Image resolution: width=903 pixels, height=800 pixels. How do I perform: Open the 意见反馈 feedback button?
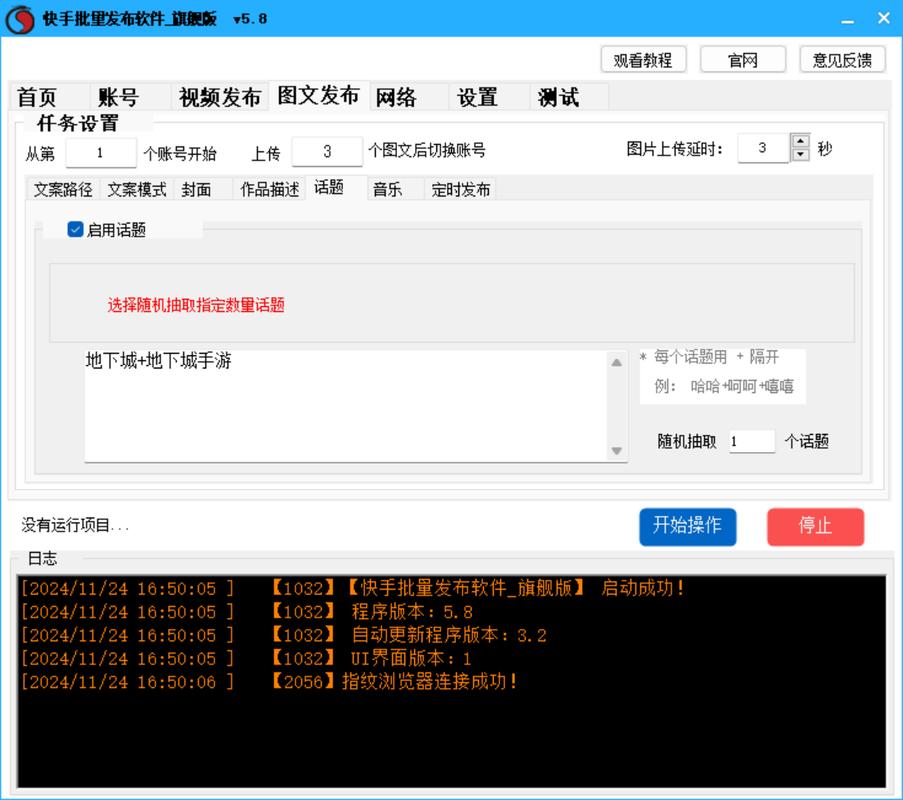(843, 60)
